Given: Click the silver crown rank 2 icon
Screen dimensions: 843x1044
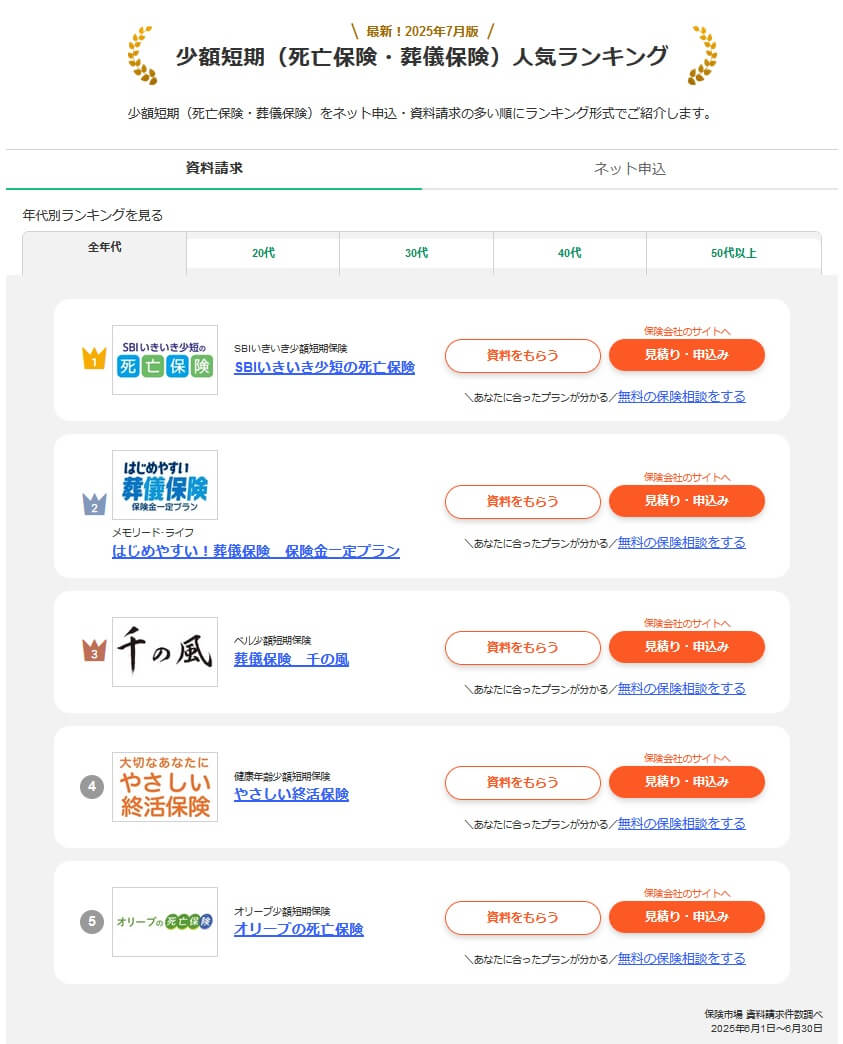Looking at the screenshot, I should point(93,504).
